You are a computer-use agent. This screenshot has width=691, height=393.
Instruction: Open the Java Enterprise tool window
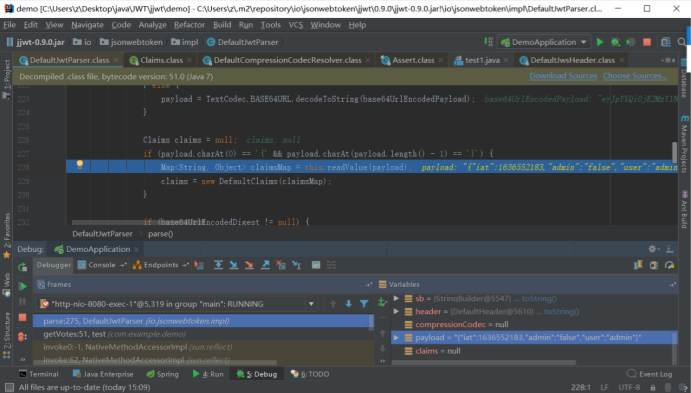coord(103,374)
